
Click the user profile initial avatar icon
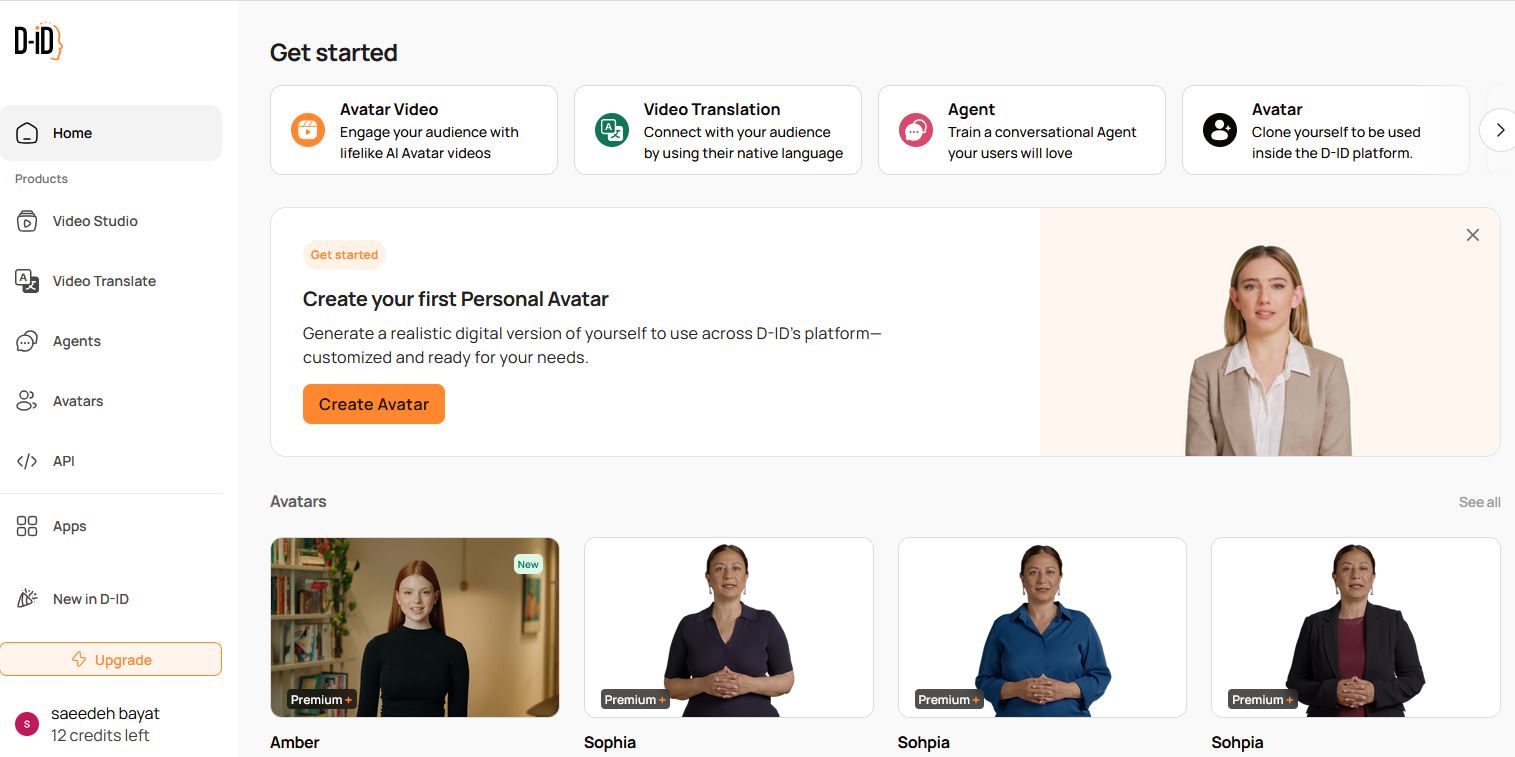pos(27,724)
